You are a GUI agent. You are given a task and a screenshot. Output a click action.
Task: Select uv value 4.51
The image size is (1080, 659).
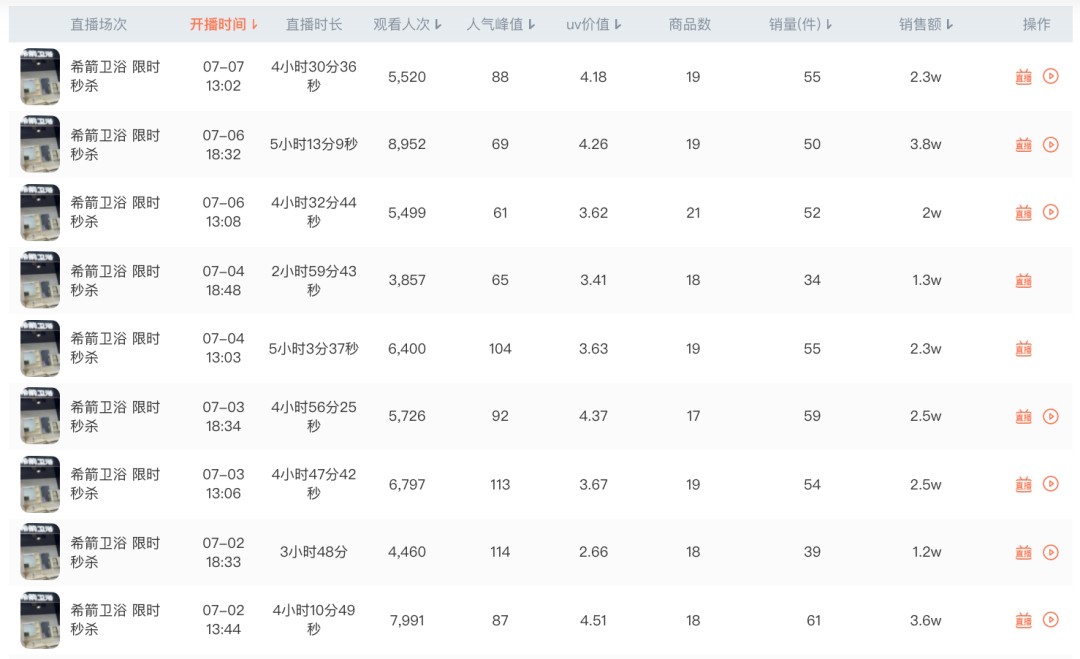coord(593,620)
